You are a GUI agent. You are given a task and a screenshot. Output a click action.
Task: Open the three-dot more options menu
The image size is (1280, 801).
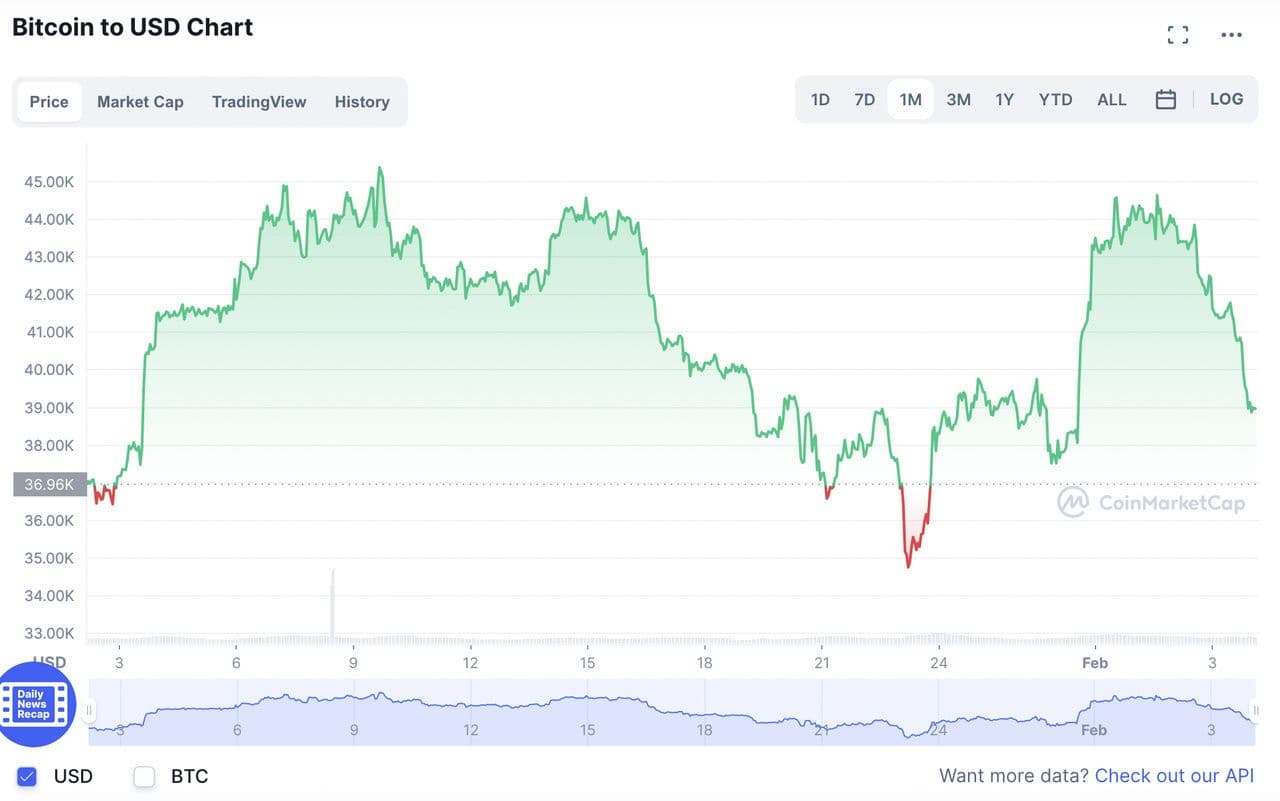(1231, 35)
